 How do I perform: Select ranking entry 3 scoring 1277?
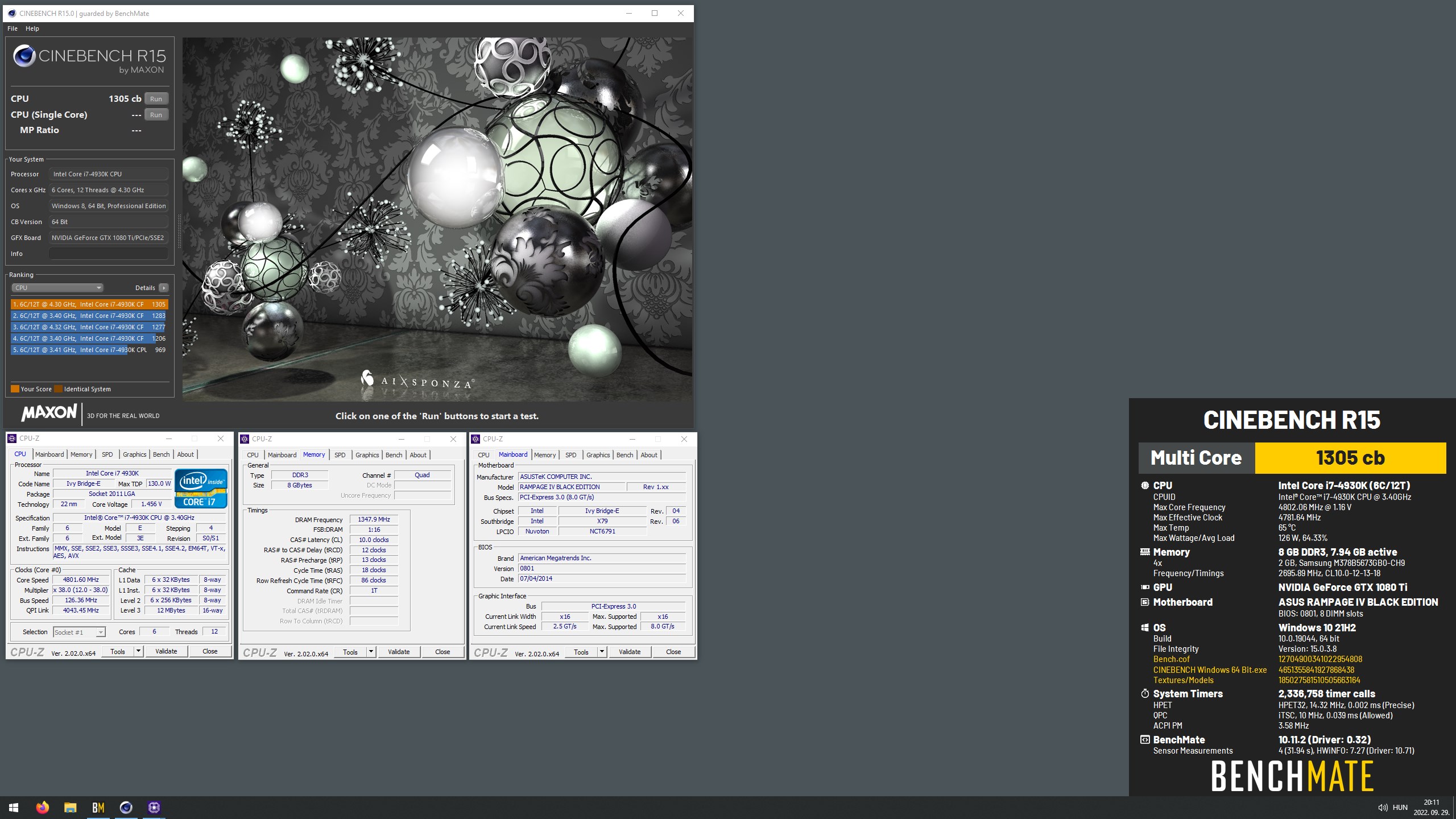tap(89, 327)
